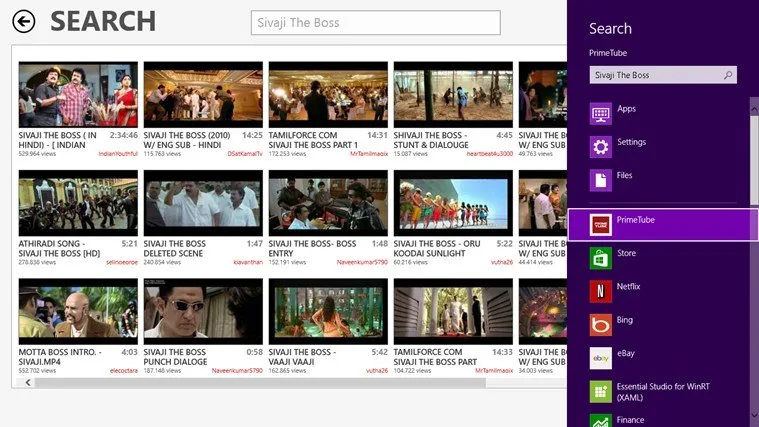
Task: Open uploader heartbeat4u3000 link
Action: (490, 154)
